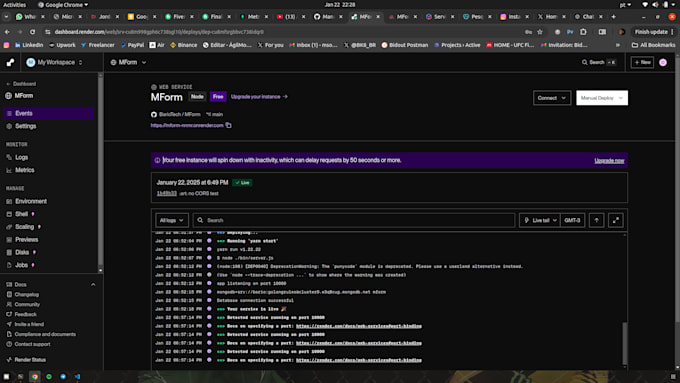This screenshot has width=680, height=383.
Task: Open Chrome side panel icon
Action: pyautogui.click(x=602, y=32)
